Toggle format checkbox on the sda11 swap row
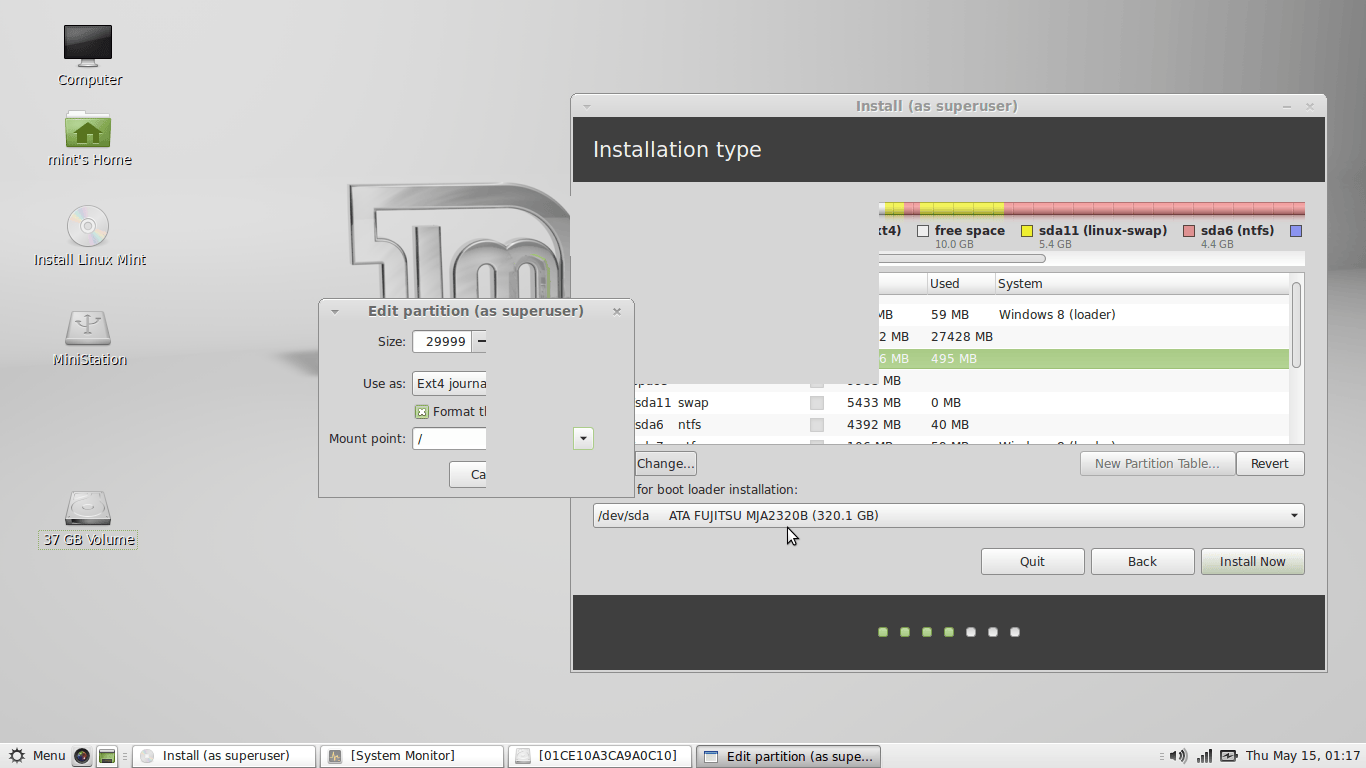This screenshot has width=1366, height=768. pos(817,403)
